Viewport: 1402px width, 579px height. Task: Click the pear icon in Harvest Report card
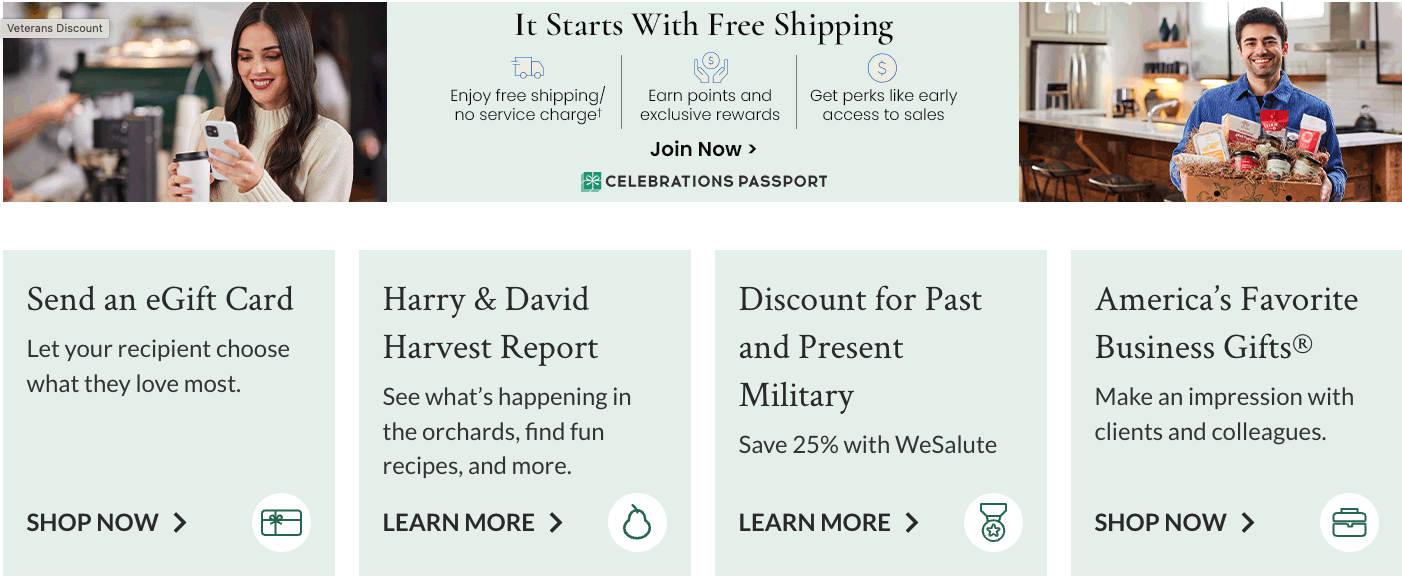[x=637, y=522]
